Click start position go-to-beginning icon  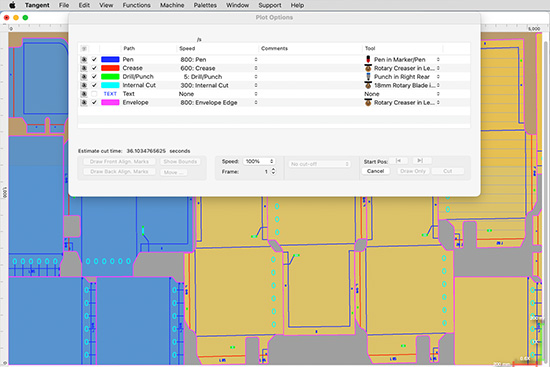pyautogui.click(x=398, y=161)
